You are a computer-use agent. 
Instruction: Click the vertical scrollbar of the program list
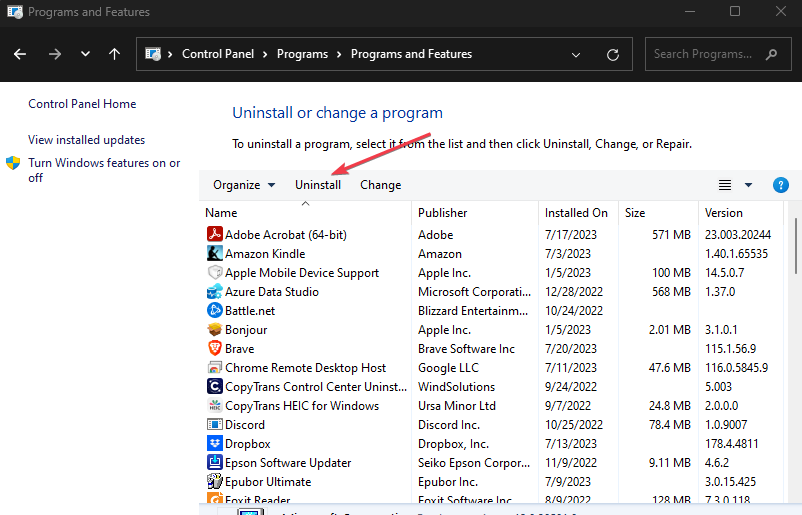(795, 247)
